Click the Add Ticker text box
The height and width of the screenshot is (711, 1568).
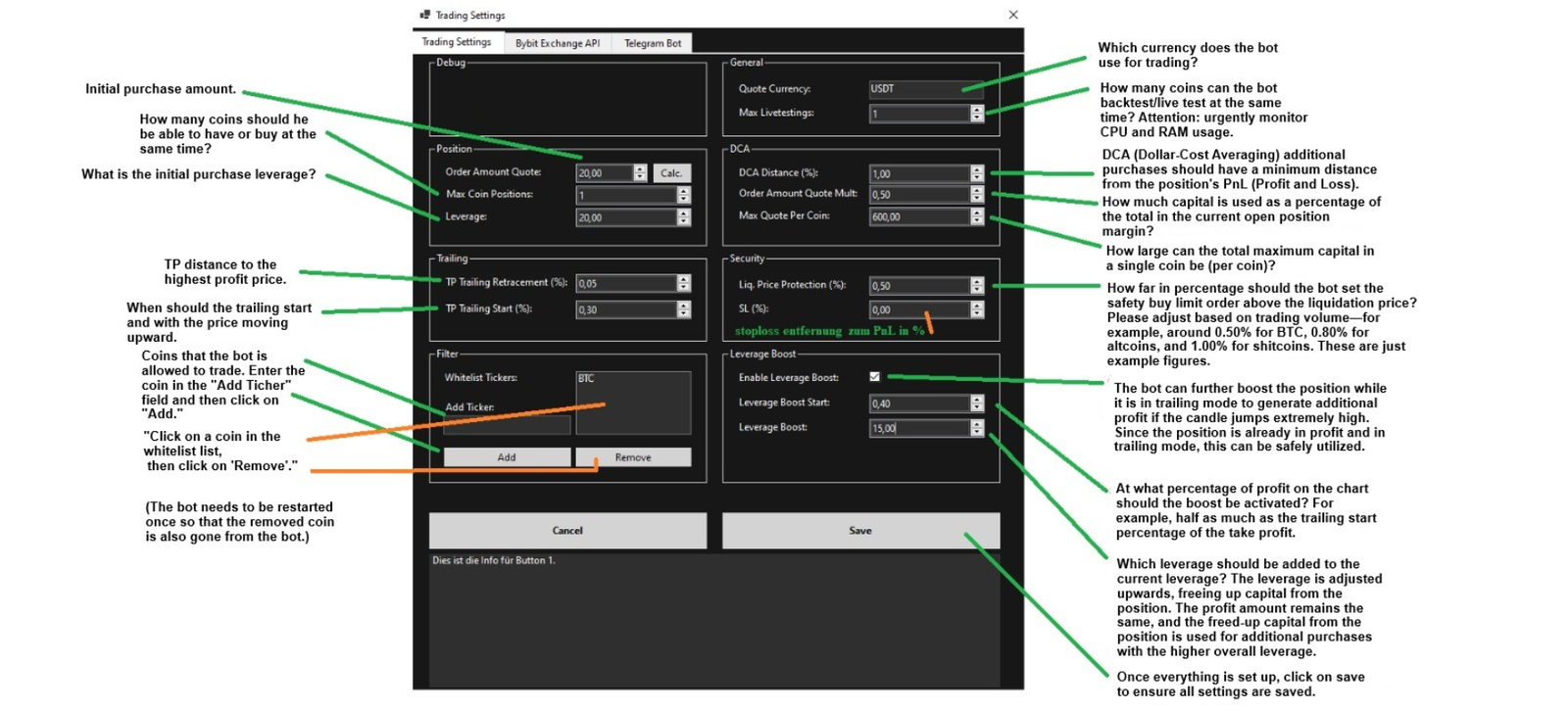507,425
